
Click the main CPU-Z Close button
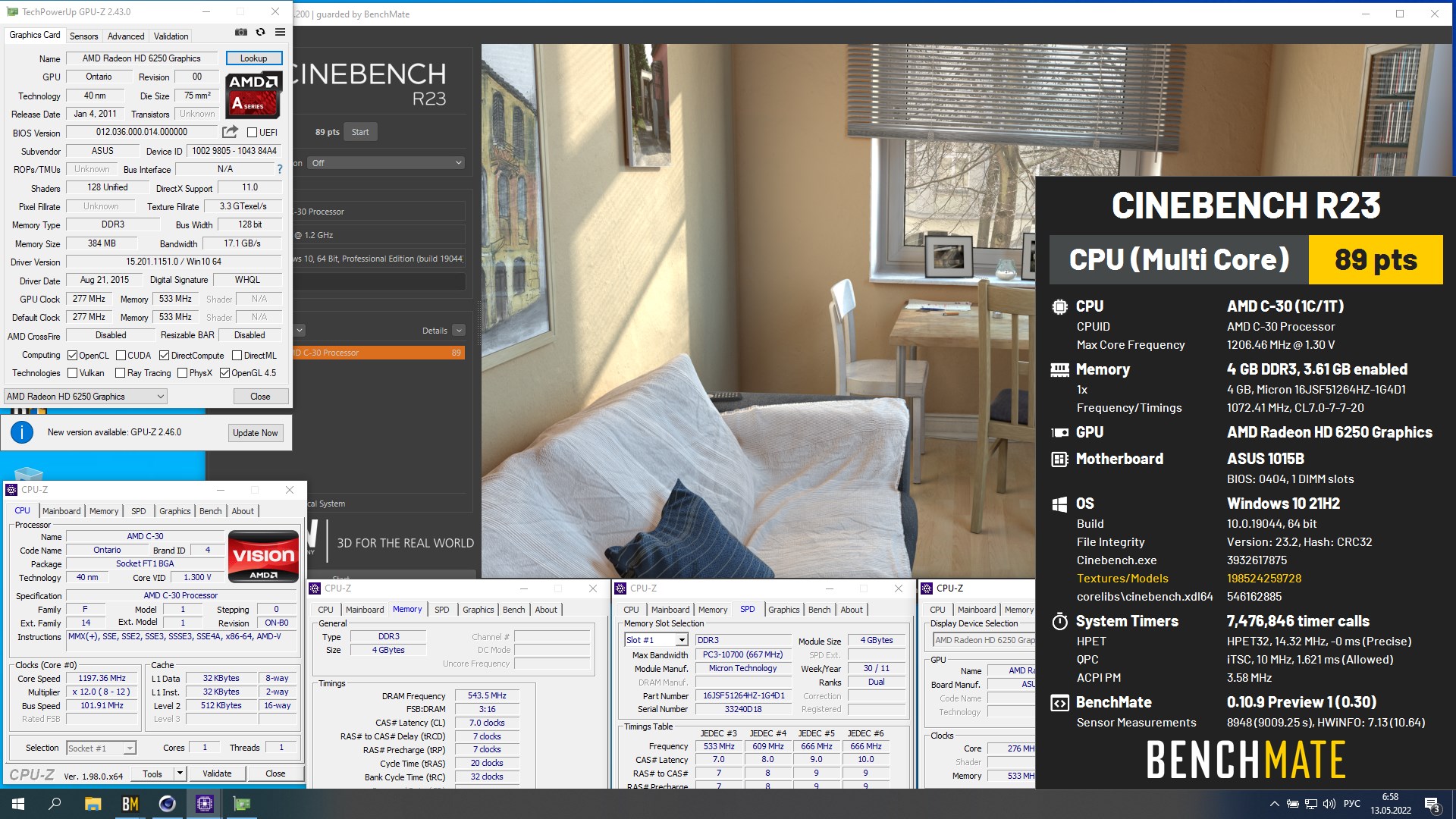(x=275, y=773)
